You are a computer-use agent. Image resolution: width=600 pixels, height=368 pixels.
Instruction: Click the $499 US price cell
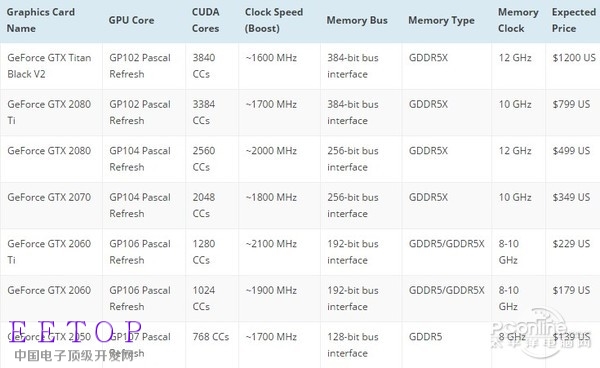[x=571, y=151]
